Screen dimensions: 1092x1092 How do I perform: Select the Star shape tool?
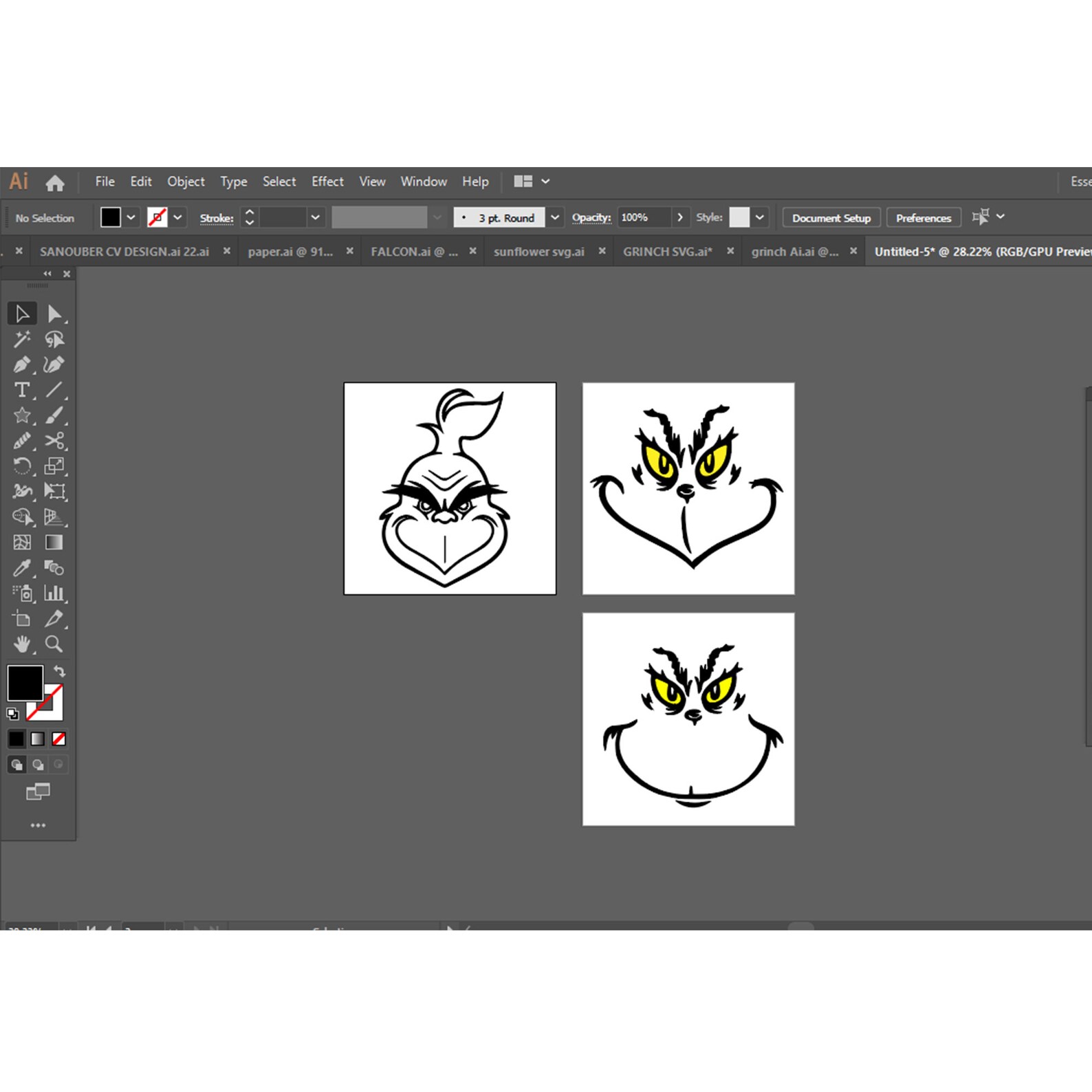[22, 415]
